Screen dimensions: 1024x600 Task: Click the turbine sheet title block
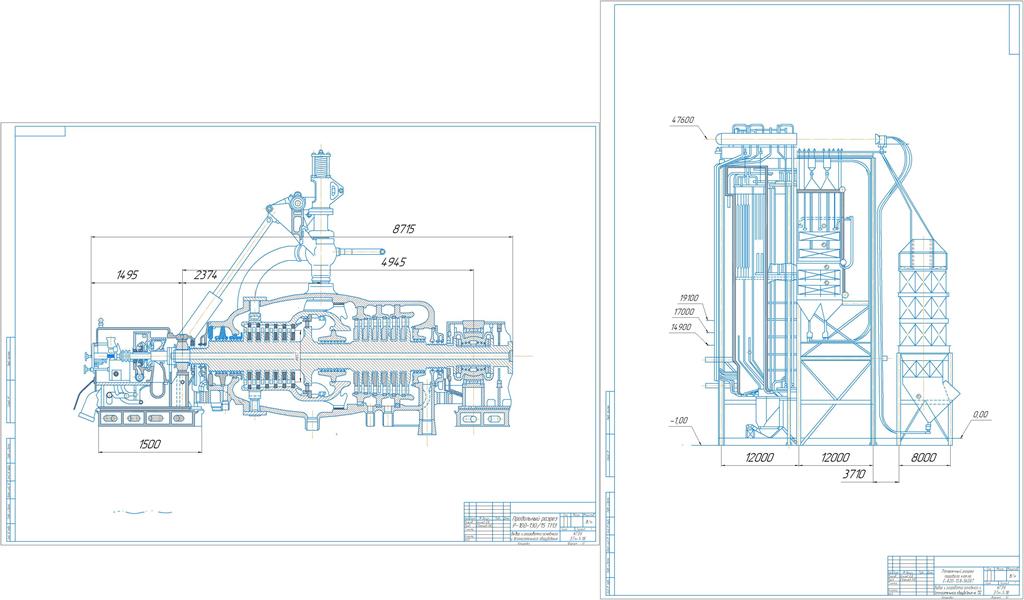pos(530,520)
